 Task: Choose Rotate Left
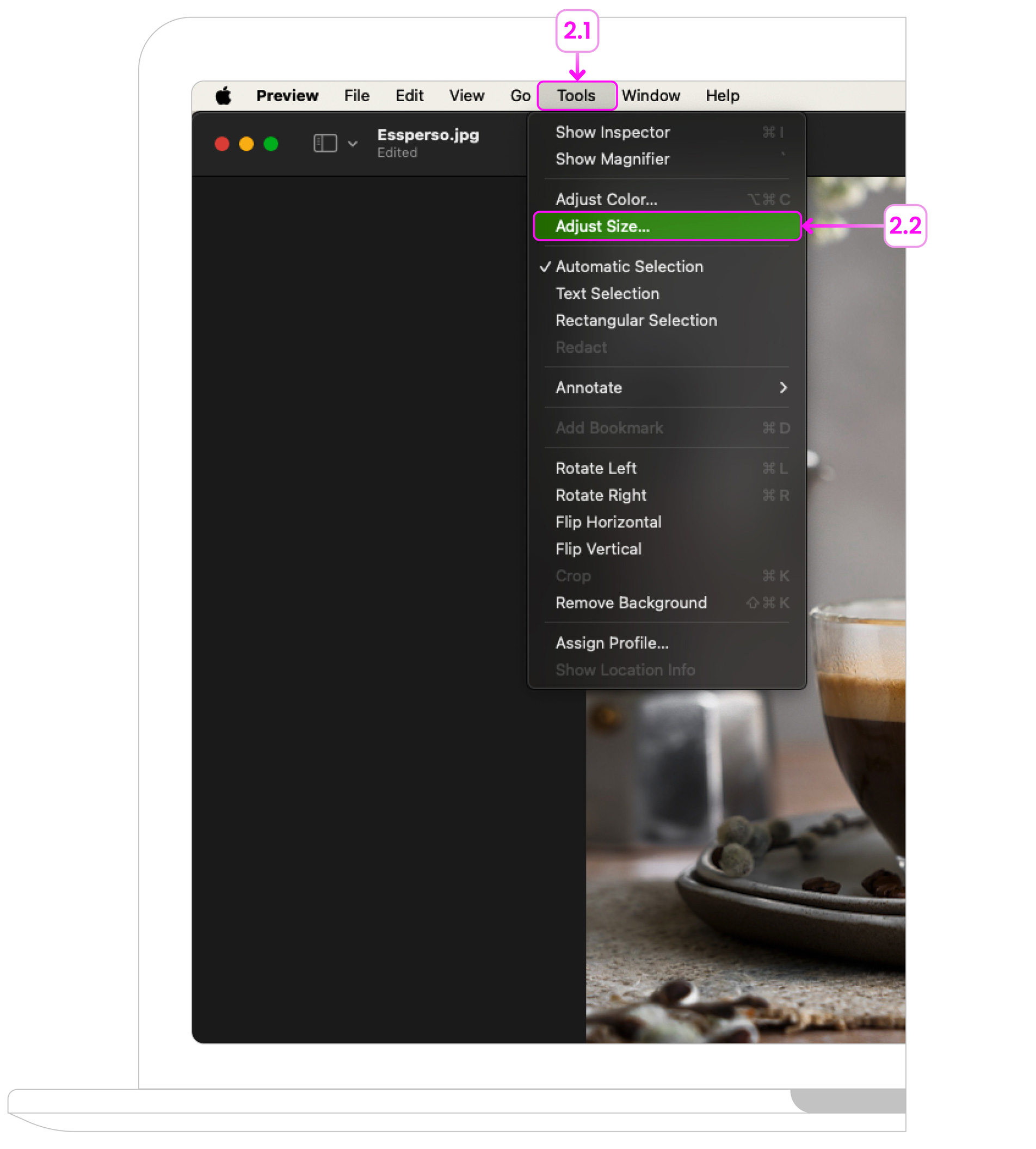pyautogui.click(x=596, y=468)
